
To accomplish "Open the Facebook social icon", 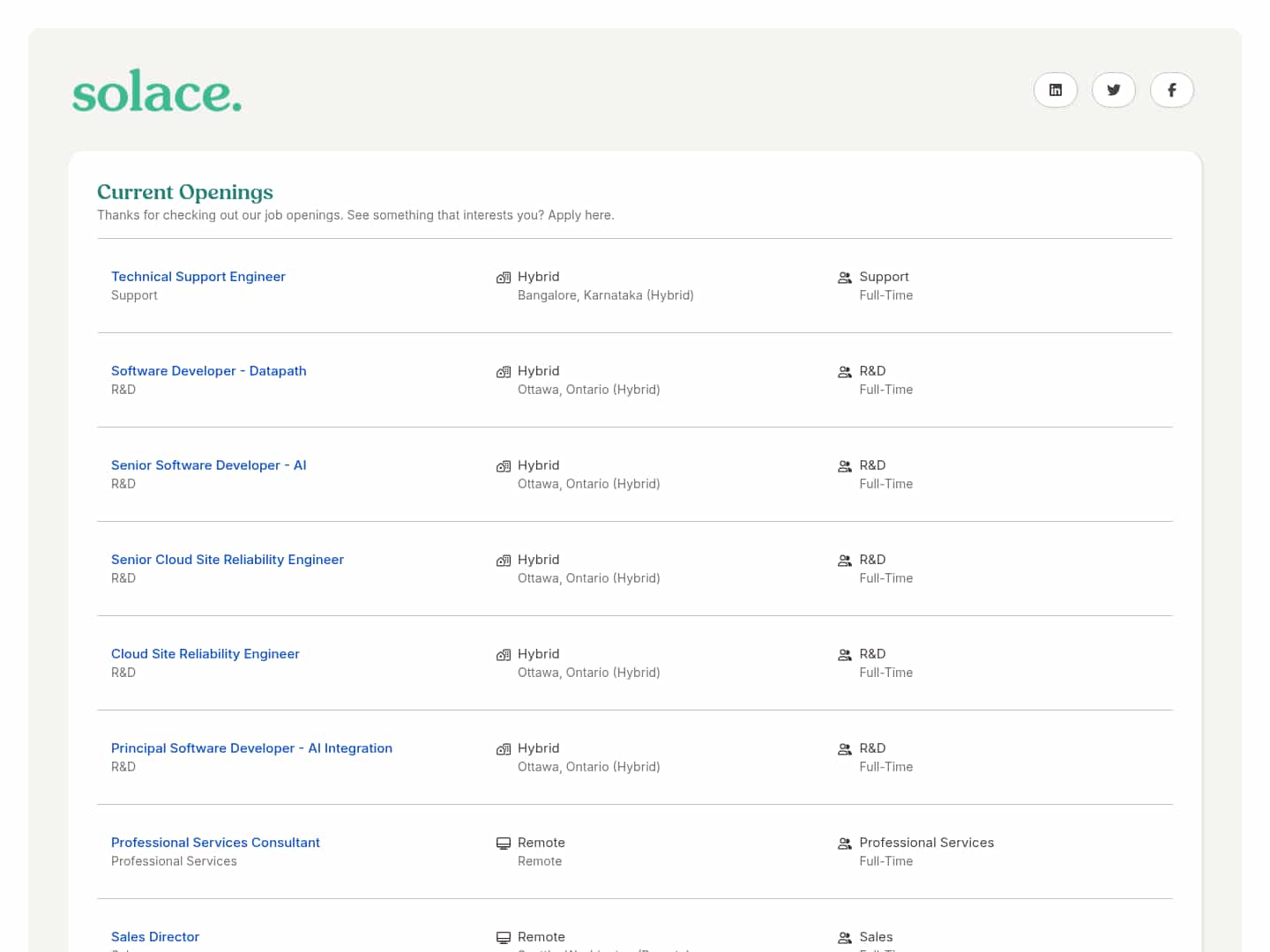I will (x=1171, y=90).
